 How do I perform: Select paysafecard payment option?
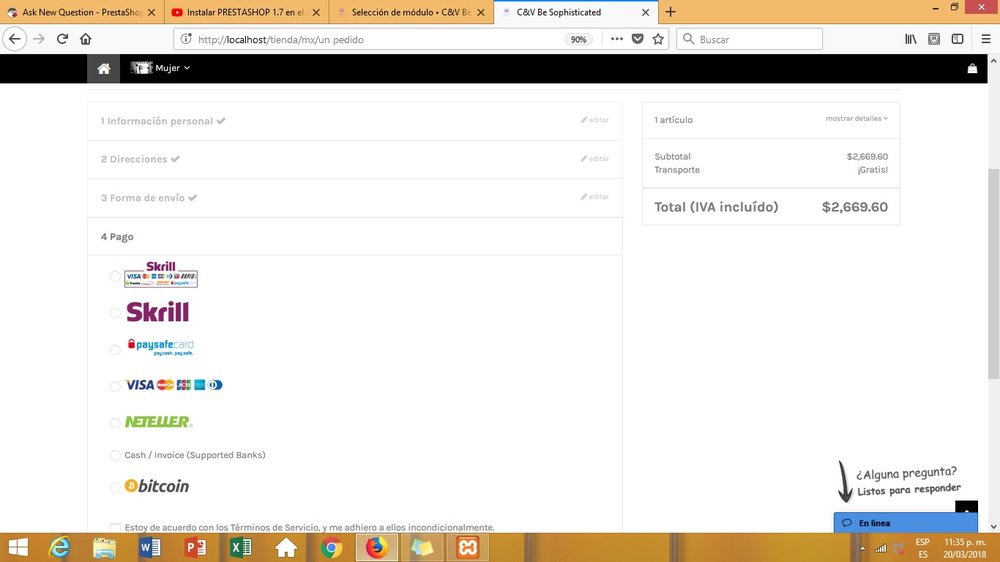pos(115,350)
